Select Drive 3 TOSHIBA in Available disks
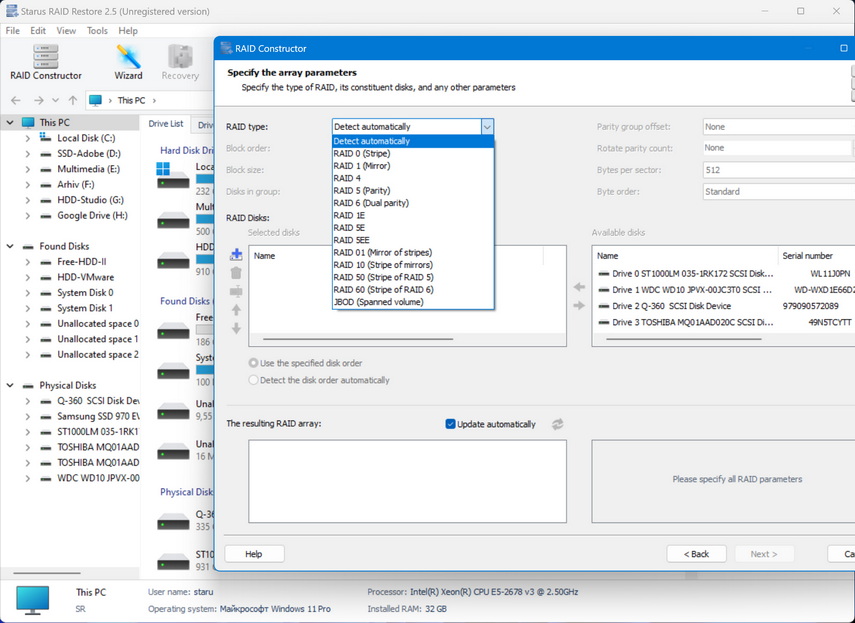Screen dimensions: 855x623 723,323
